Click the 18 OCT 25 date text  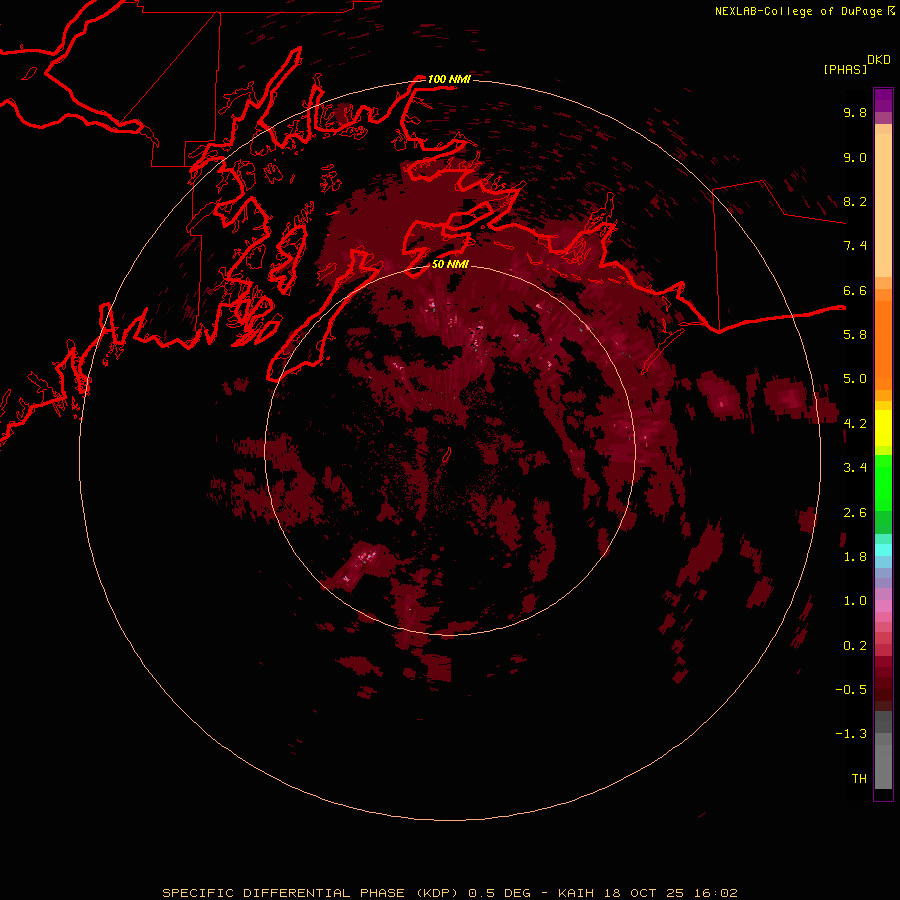[x=644, y=893]
